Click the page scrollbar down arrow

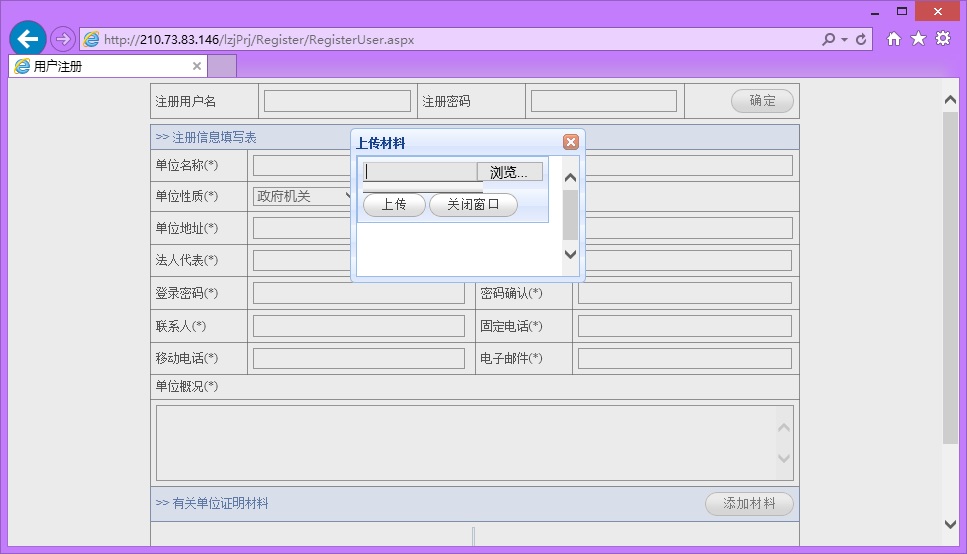coord(950,524)
